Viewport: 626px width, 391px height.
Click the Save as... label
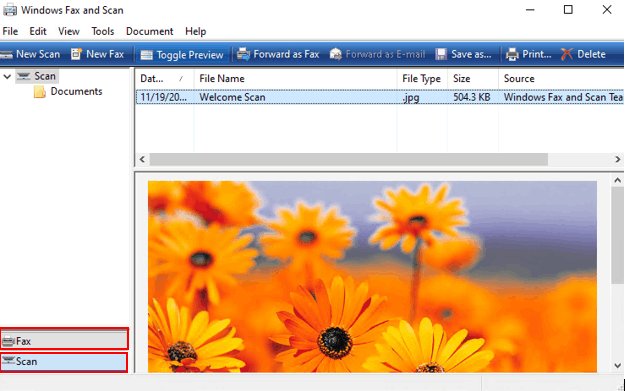(x=471, y=54)
